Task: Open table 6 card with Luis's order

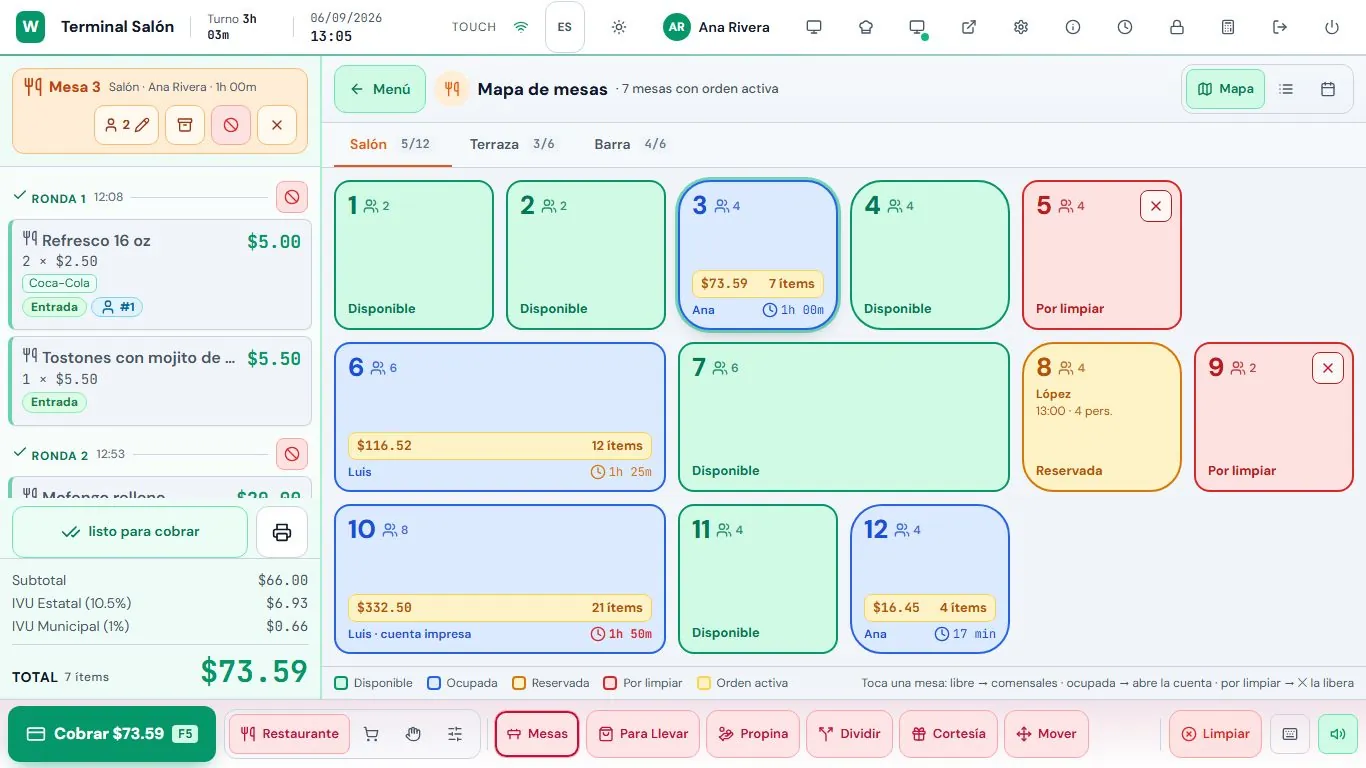Action: (x=500, y=417)
